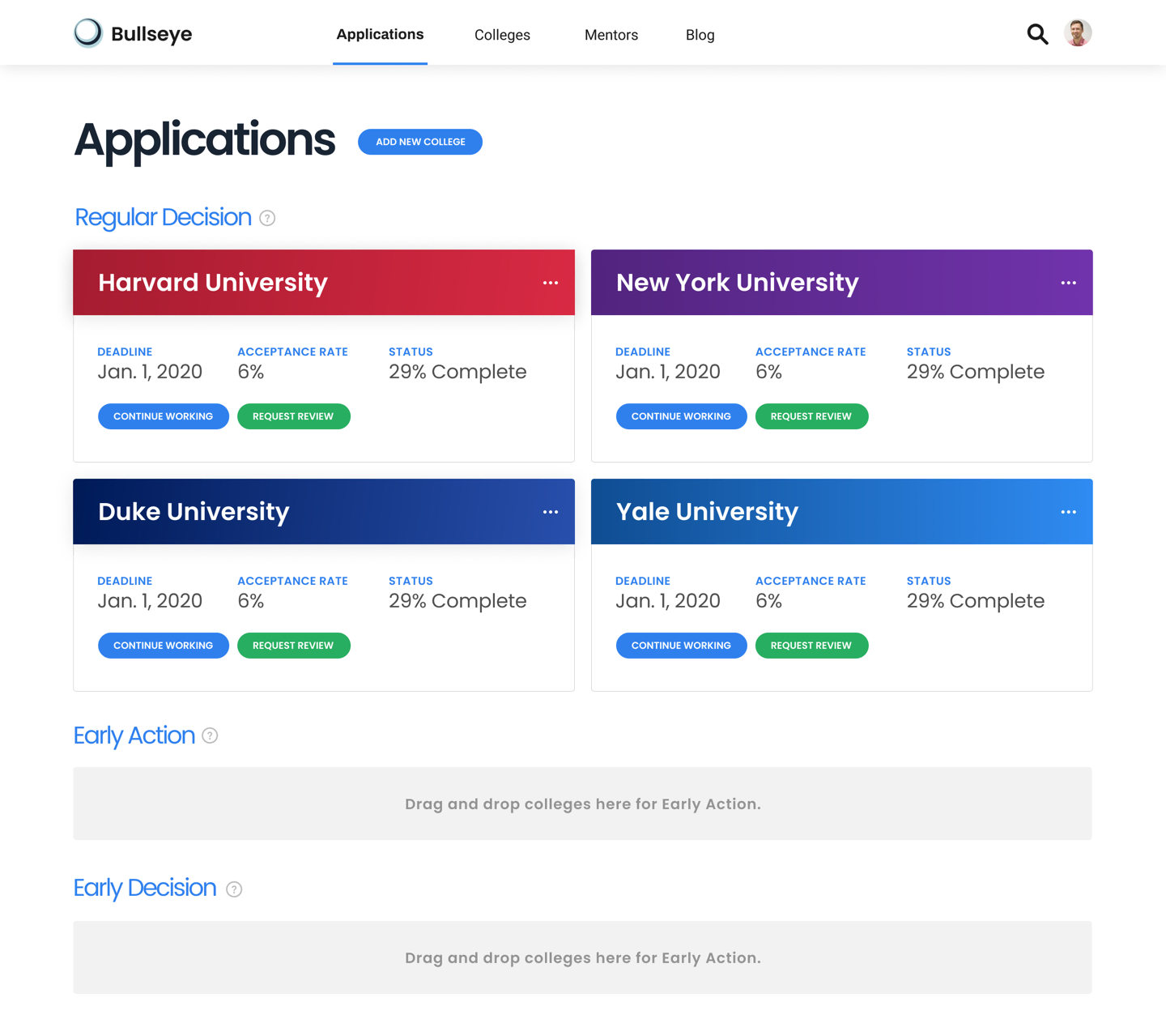Open Duke University card options menu
The height and width of the screenshot is (1036, 1166).
[551, 512]
